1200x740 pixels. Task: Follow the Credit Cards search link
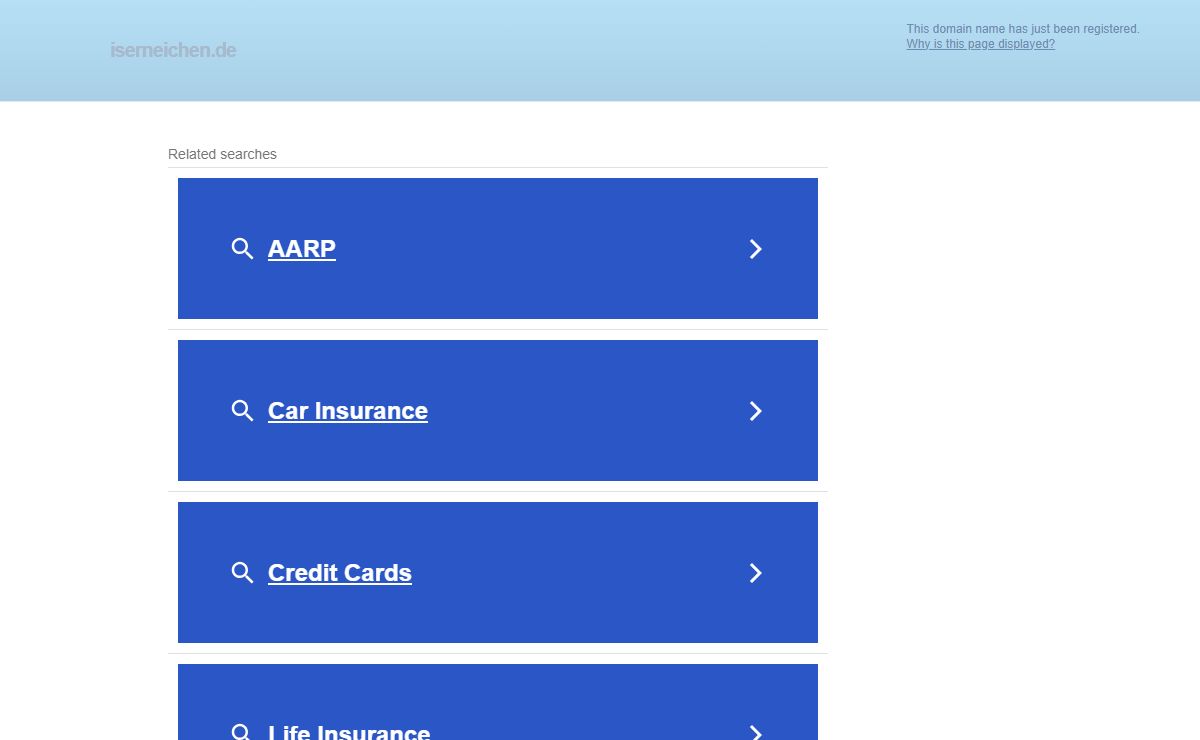click(340, 573)
